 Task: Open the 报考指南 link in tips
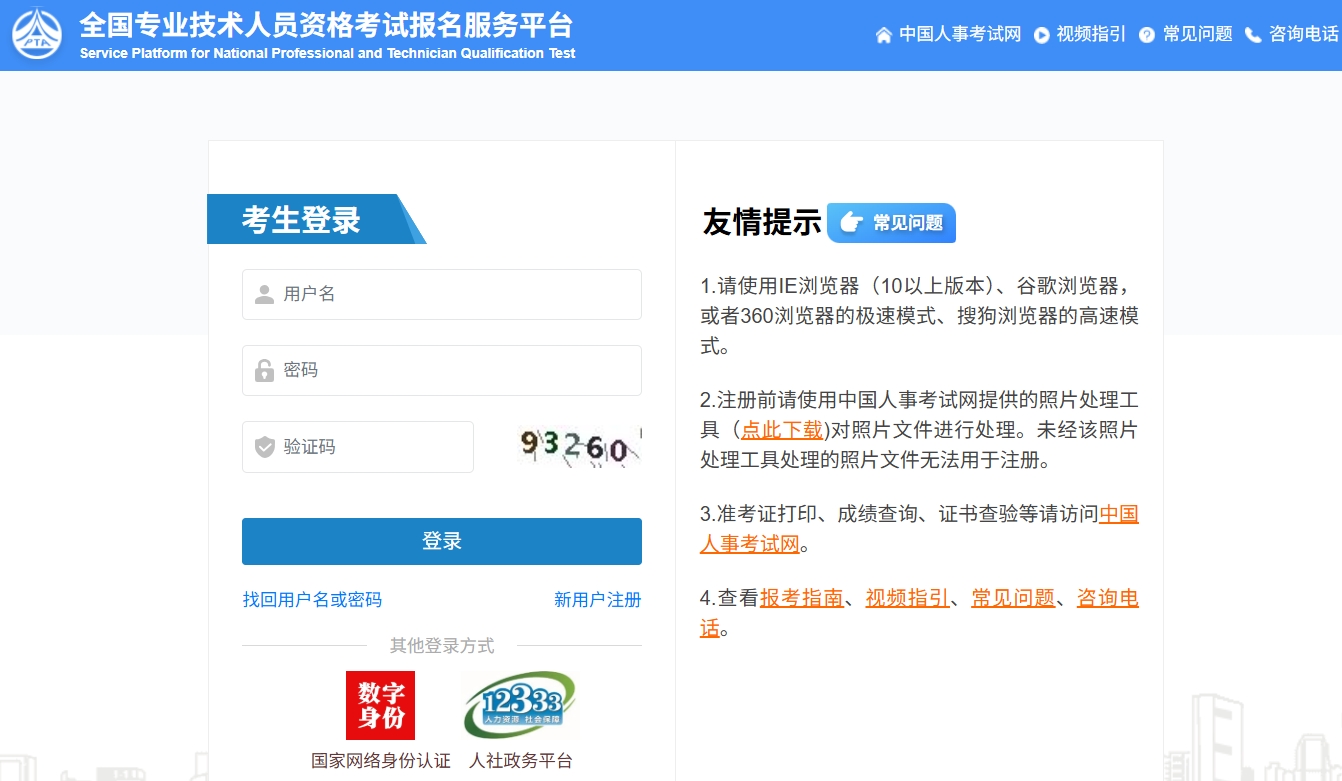801,598
